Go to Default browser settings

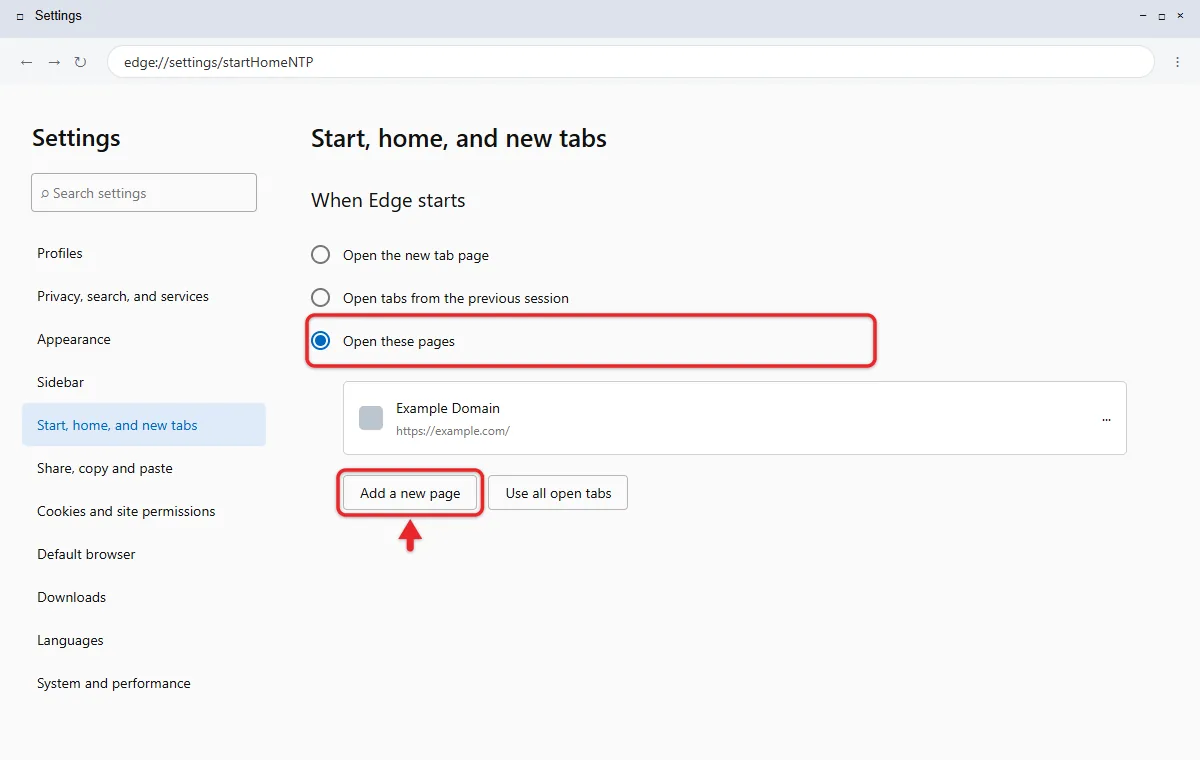click(x=144, y=554)
